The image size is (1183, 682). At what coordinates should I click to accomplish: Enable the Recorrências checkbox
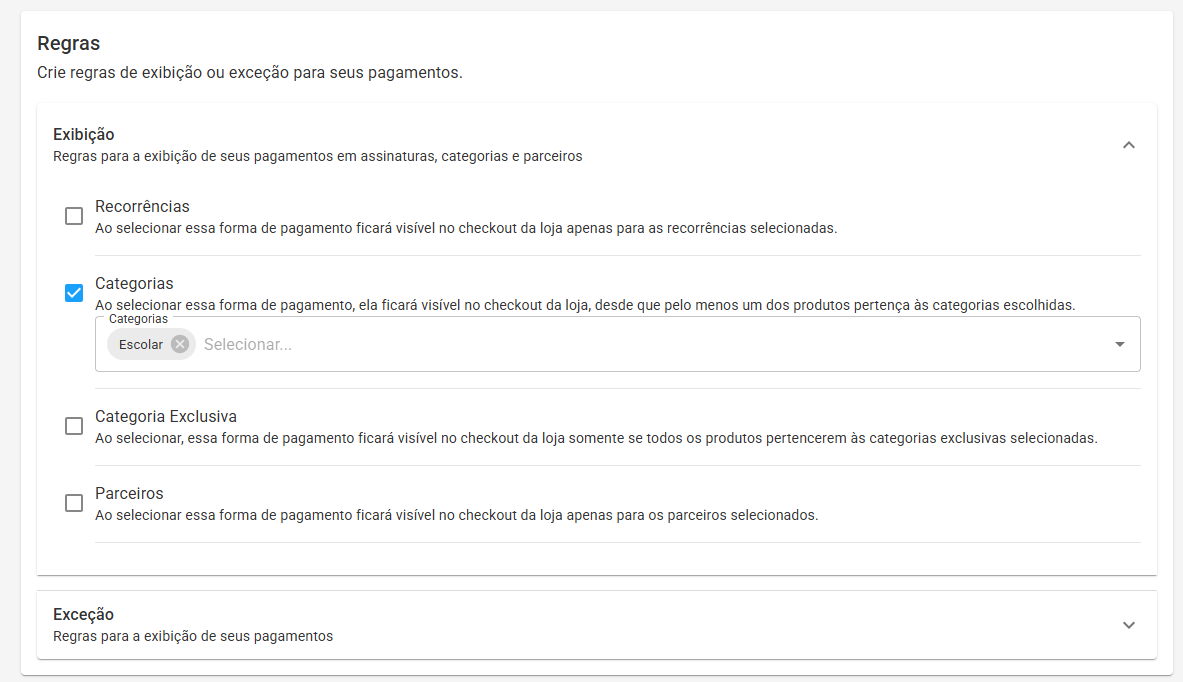coord(74,216)
